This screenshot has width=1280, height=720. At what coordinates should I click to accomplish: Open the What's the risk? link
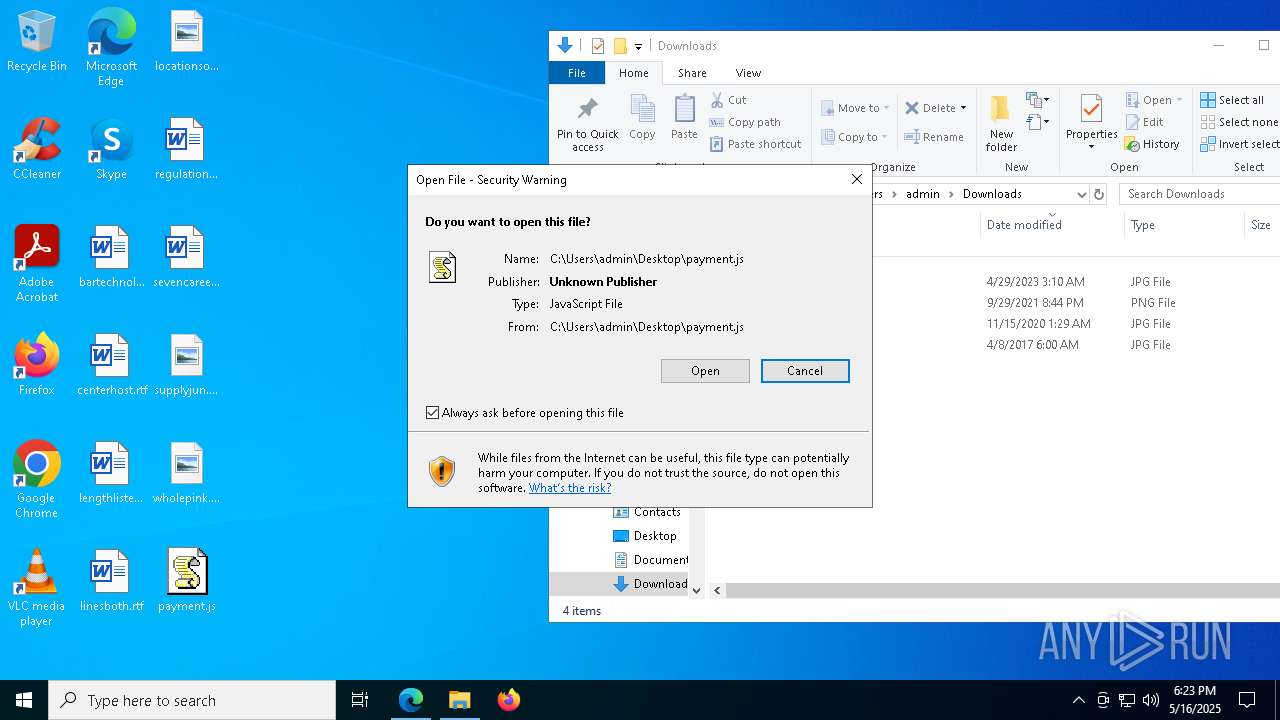[x=570, y=488]
